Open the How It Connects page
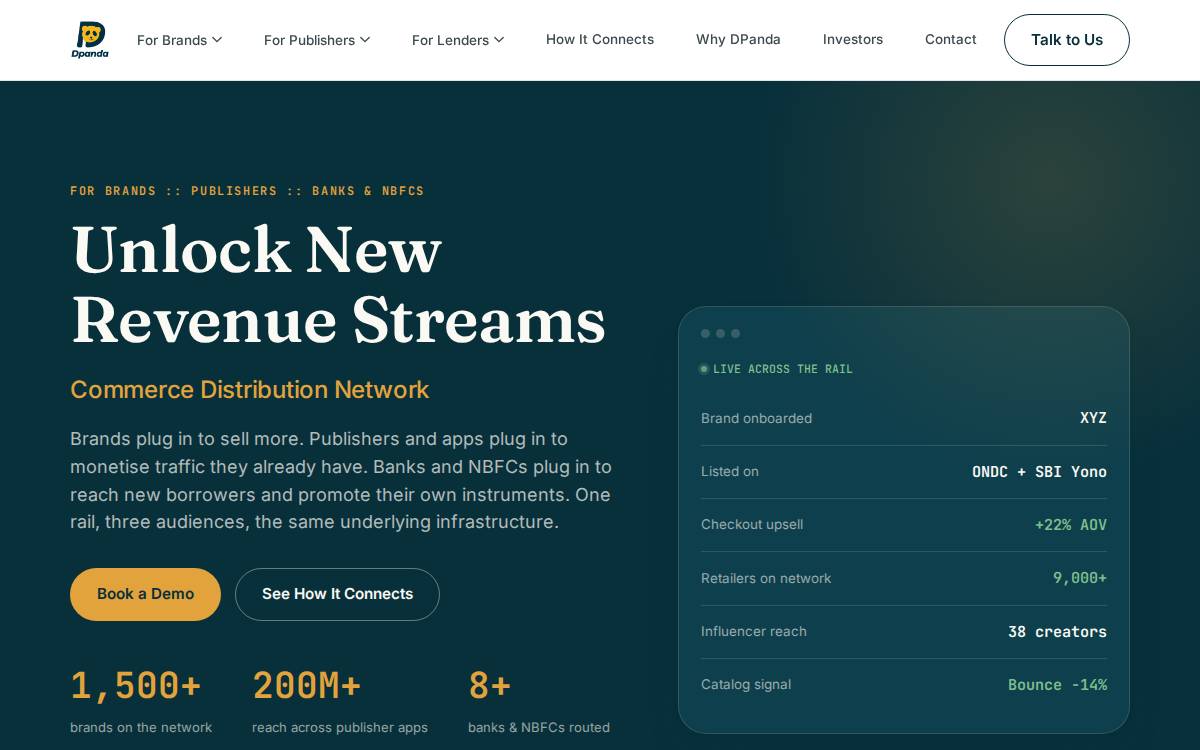The height and width of the screenshot is (750, 1200). tap(600, 39)
